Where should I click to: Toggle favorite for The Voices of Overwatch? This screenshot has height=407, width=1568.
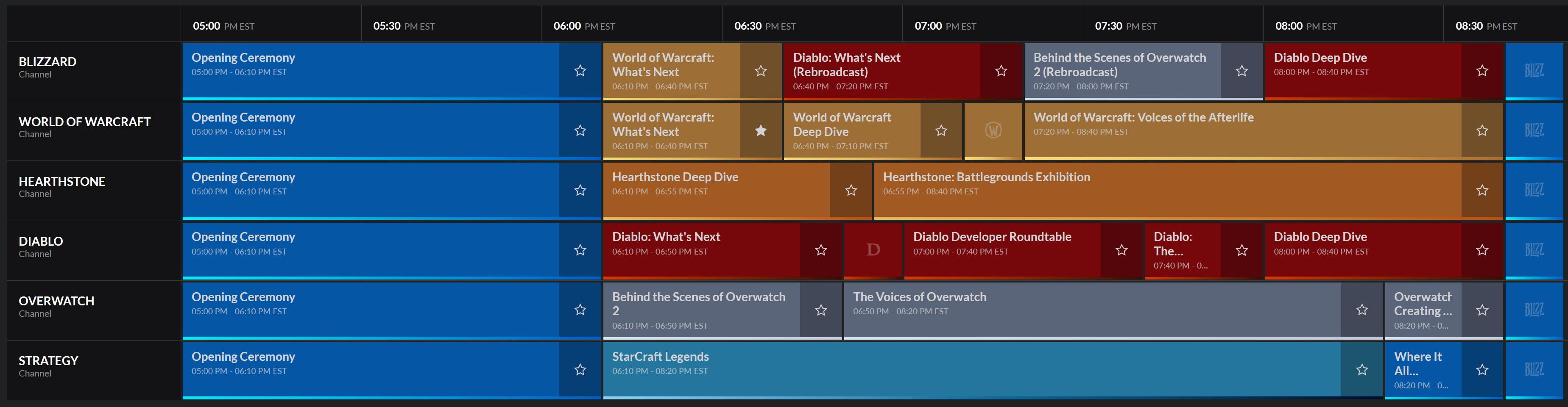point(1362,310)
